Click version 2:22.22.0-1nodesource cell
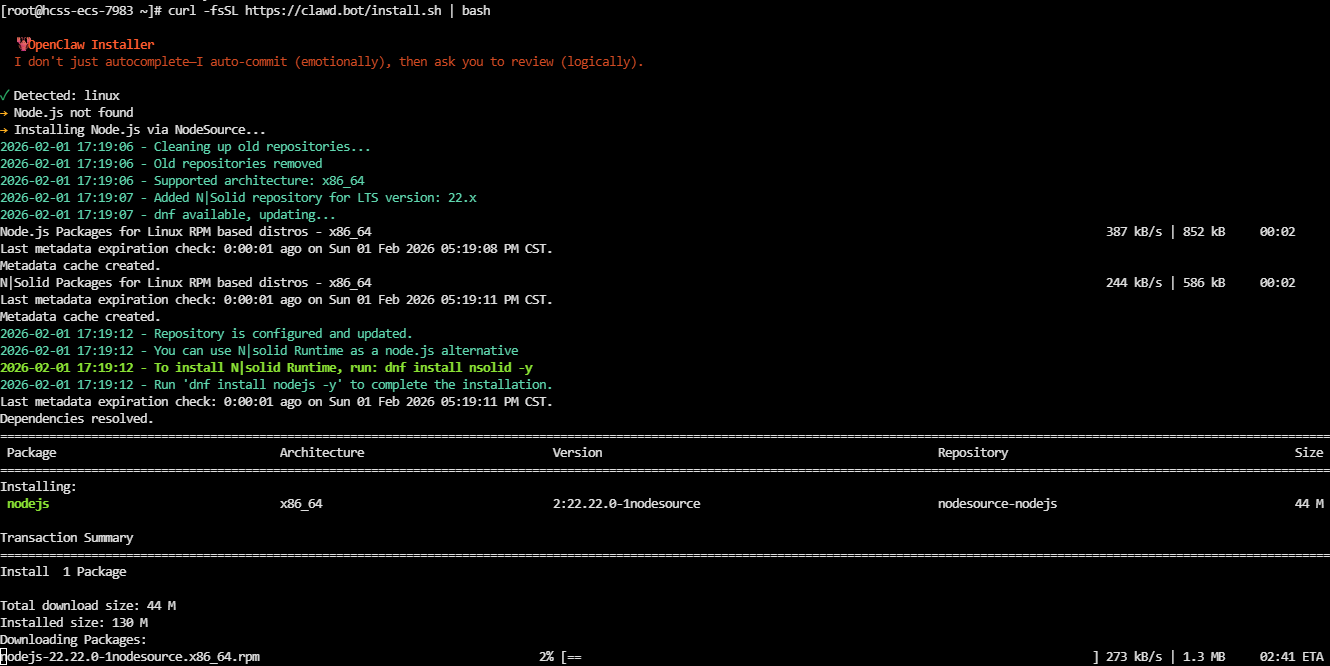 coord(627,504)
